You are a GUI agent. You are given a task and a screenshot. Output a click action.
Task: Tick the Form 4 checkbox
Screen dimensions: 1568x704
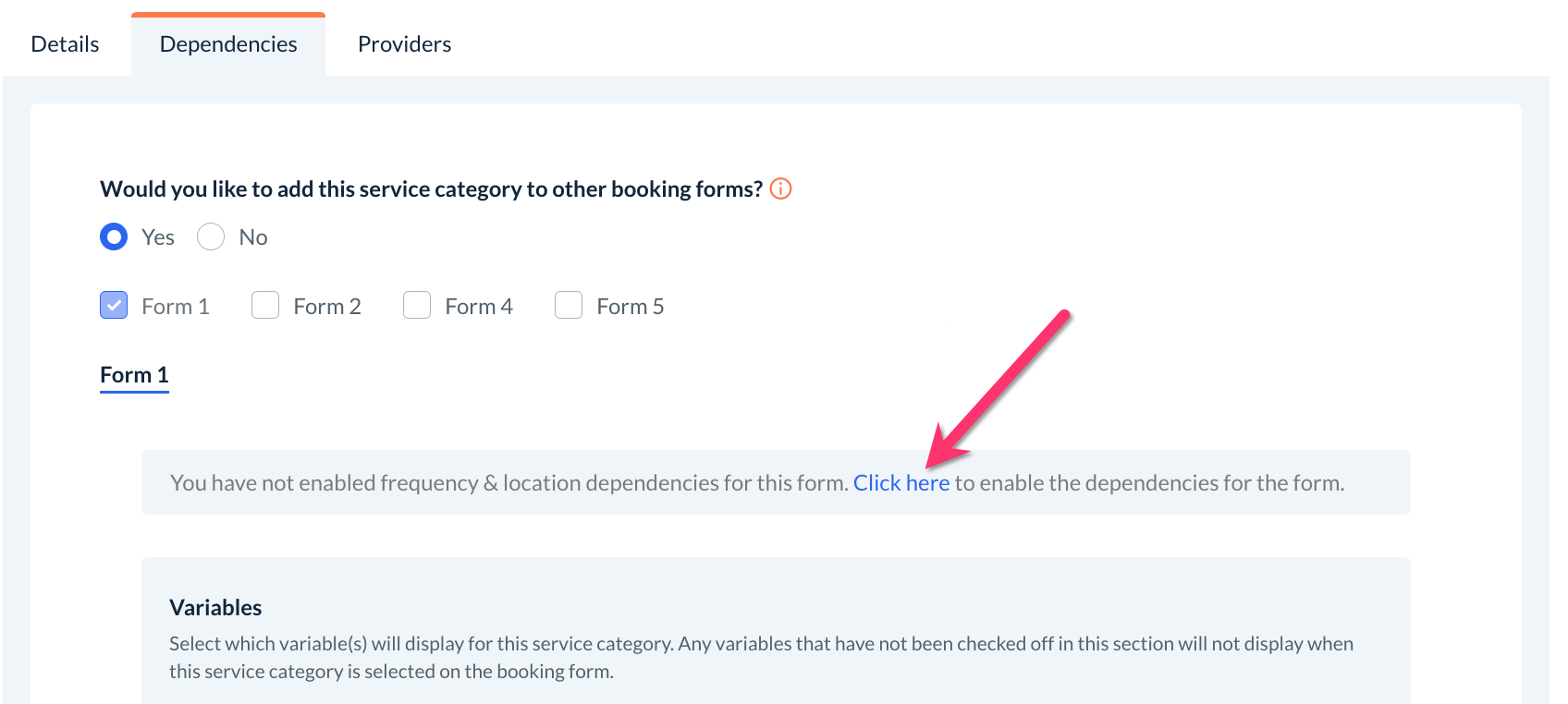coord(417,306)
